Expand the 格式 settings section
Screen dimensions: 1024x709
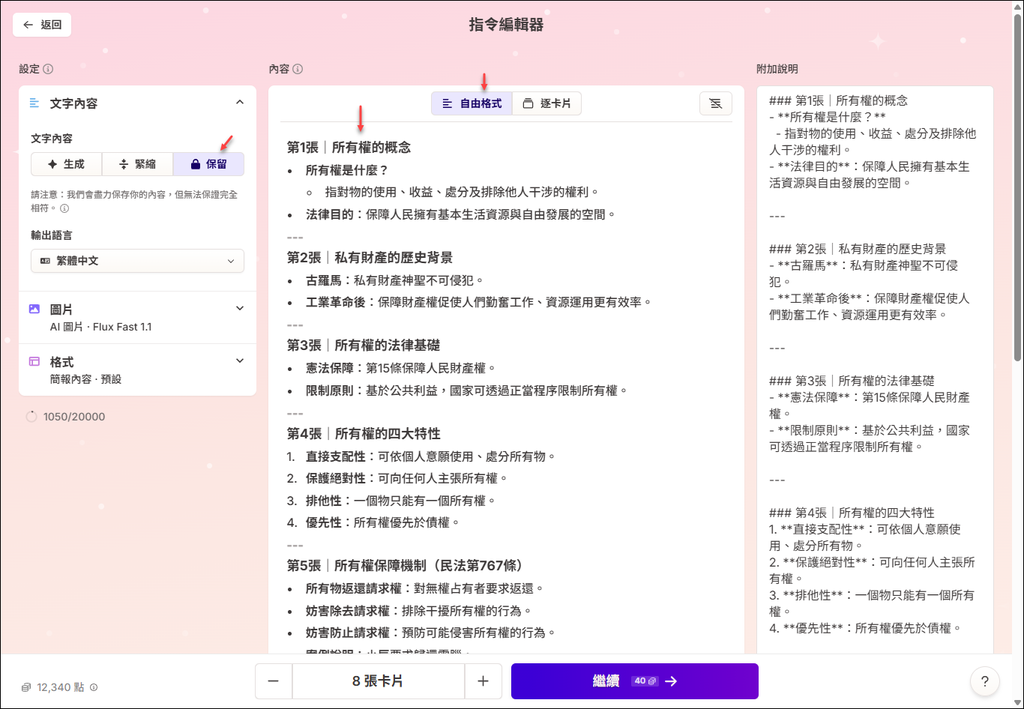point(240,360)
